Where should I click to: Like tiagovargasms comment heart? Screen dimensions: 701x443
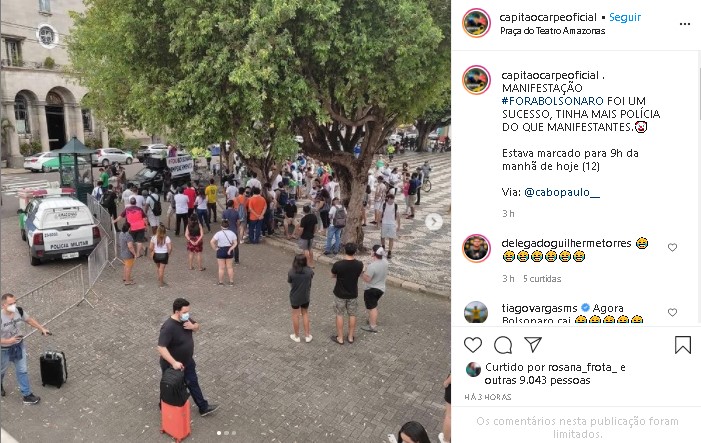click(672, 312)
